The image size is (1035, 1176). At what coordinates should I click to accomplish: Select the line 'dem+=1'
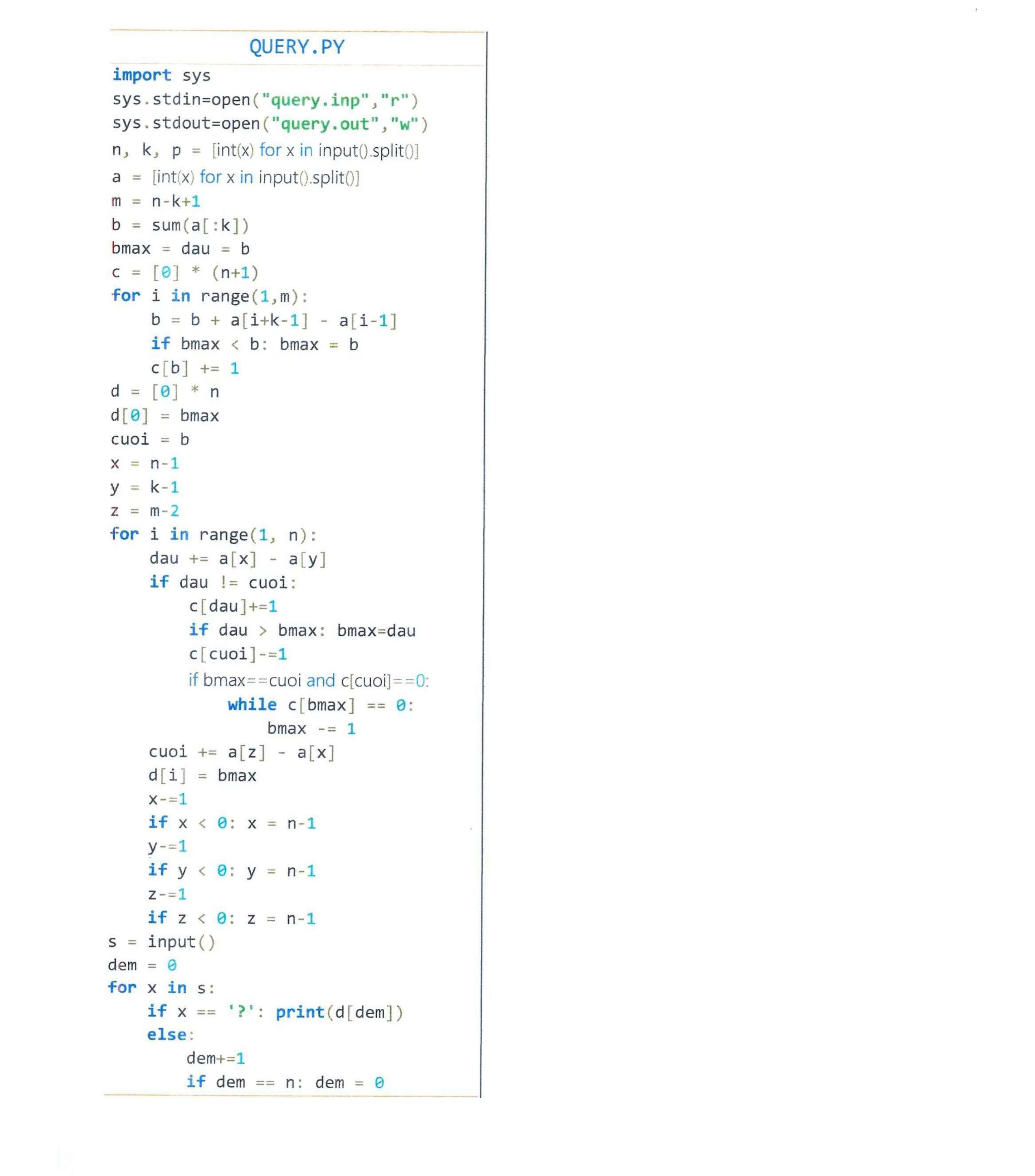[216, 1058]
